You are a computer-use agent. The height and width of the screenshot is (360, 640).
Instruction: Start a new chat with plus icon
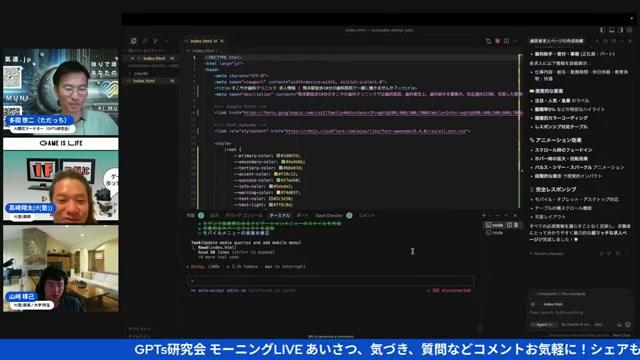[597, 41]
